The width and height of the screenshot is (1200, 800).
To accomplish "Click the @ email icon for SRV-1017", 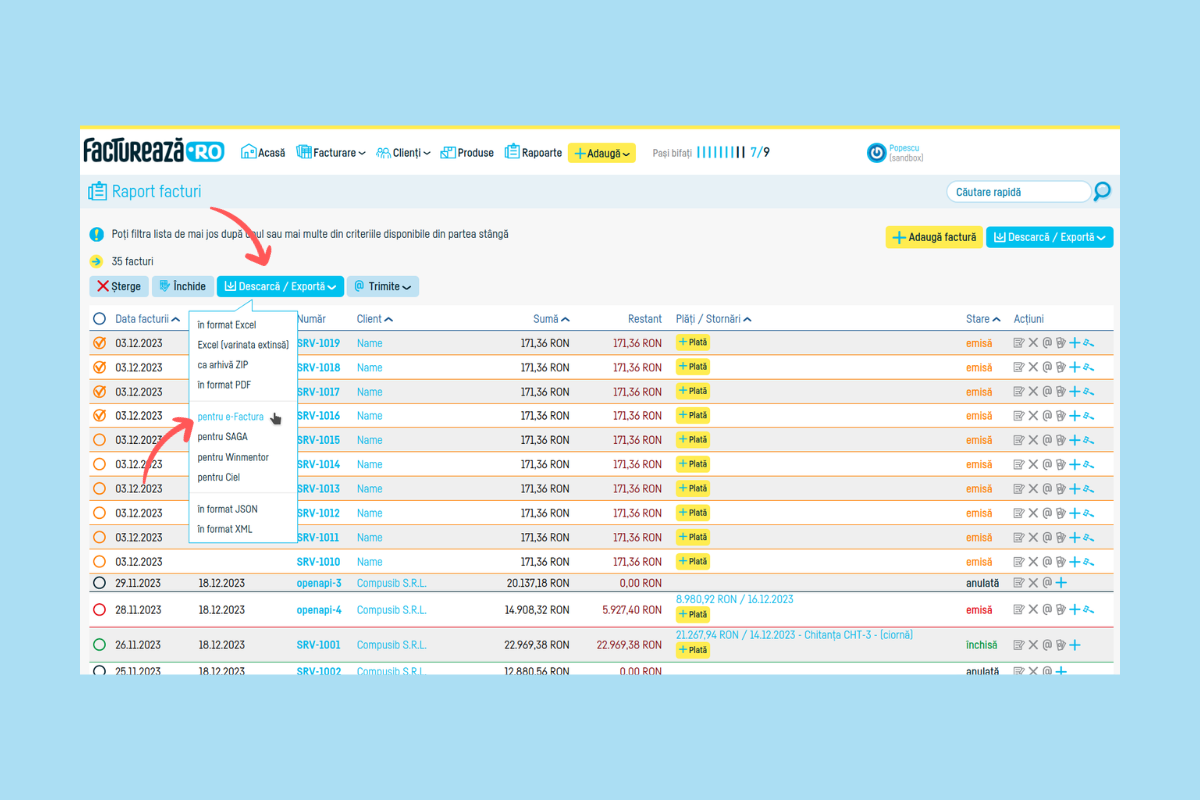I will (1047, 391).
